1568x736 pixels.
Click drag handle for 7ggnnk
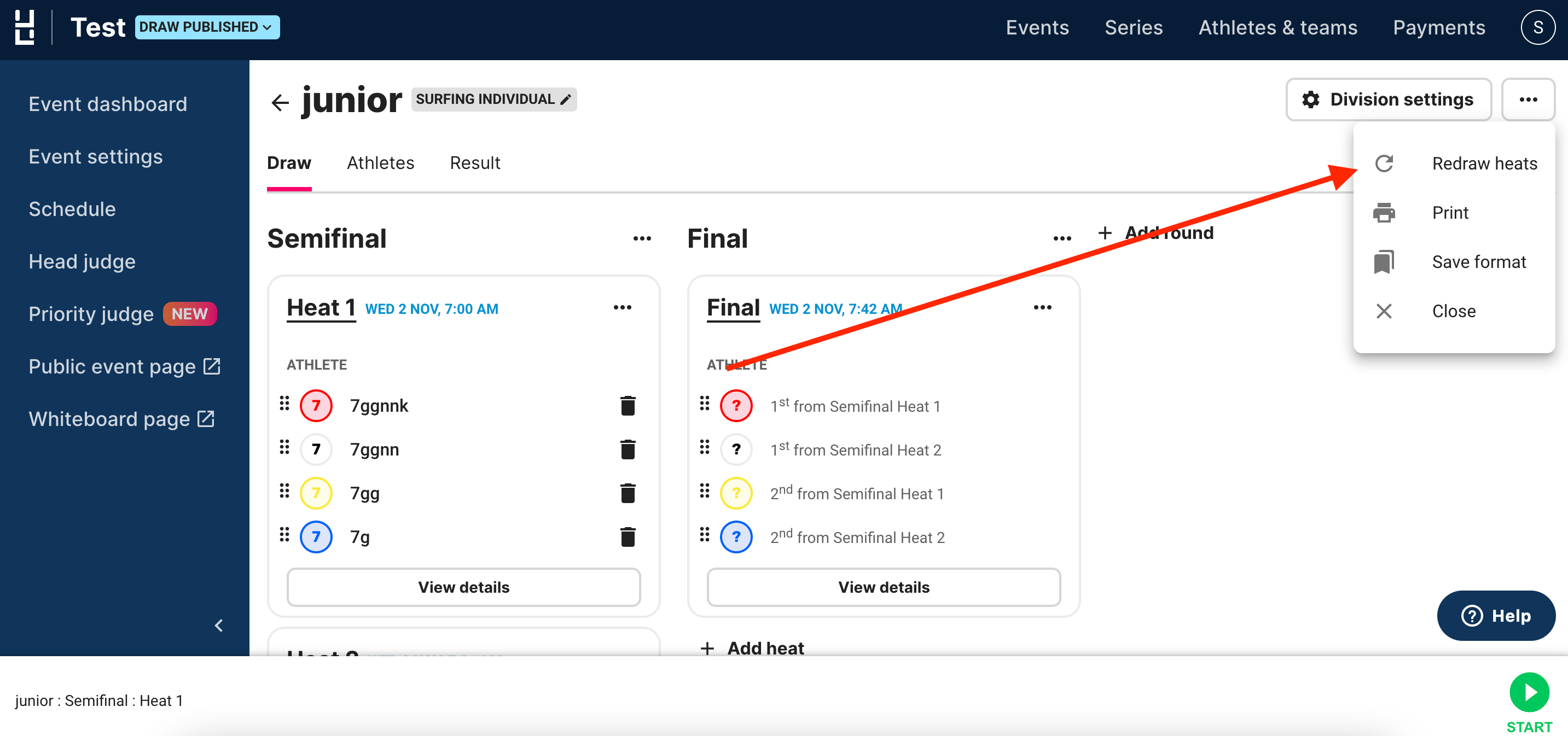point(284,404)
